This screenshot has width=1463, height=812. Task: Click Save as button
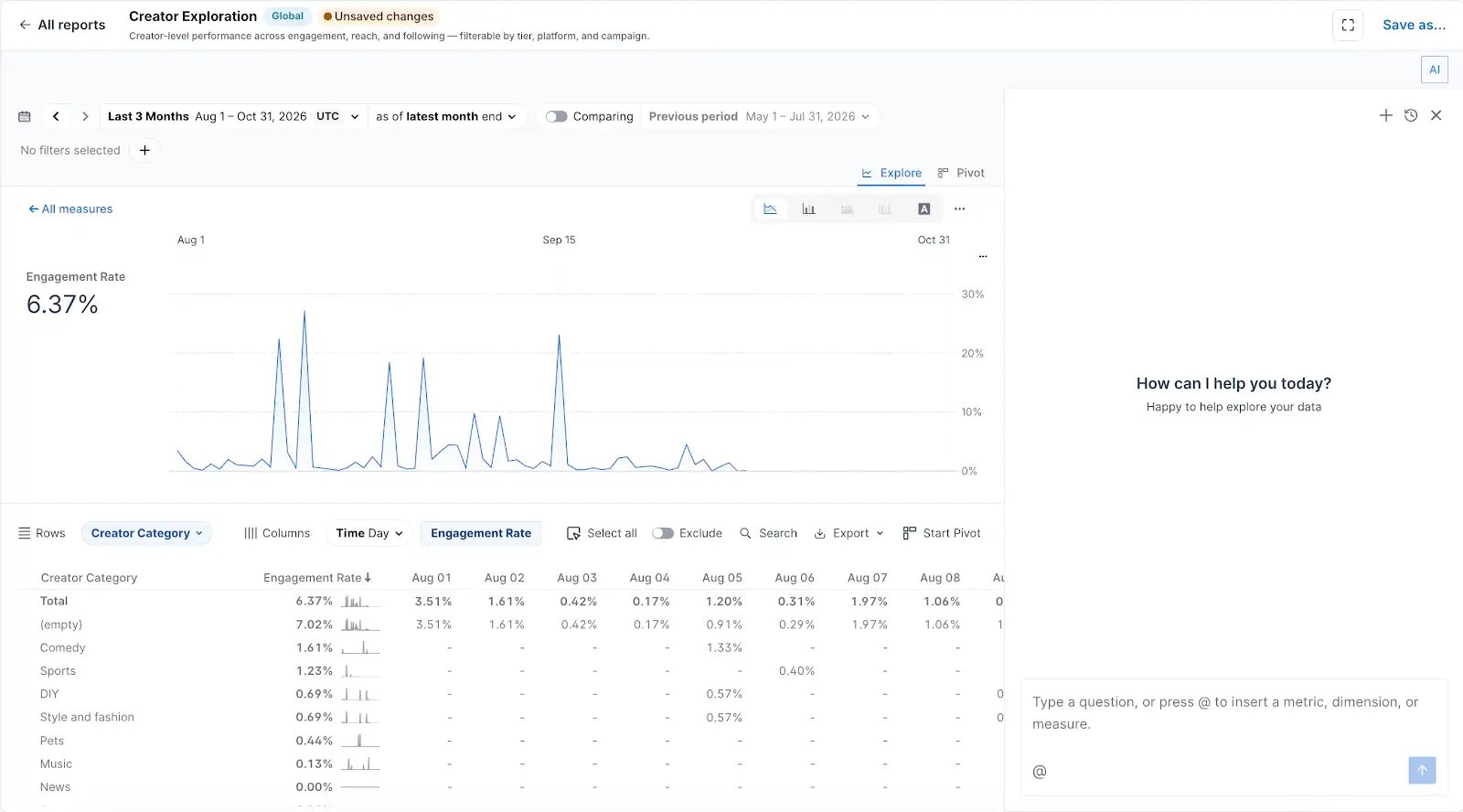[x=1414, y=26]
